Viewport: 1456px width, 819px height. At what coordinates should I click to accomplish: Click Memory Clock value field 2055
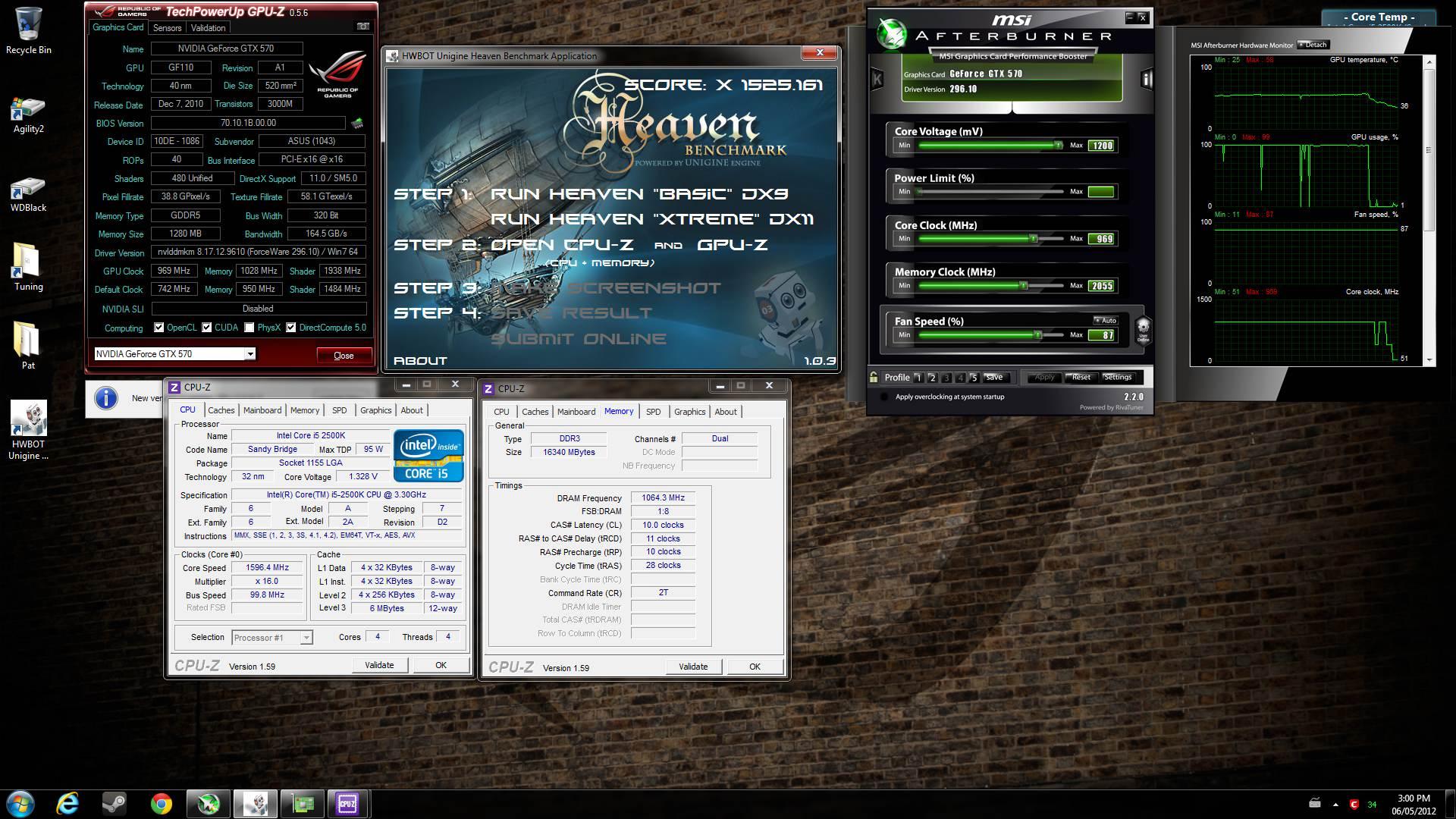tap(1102, 286)
